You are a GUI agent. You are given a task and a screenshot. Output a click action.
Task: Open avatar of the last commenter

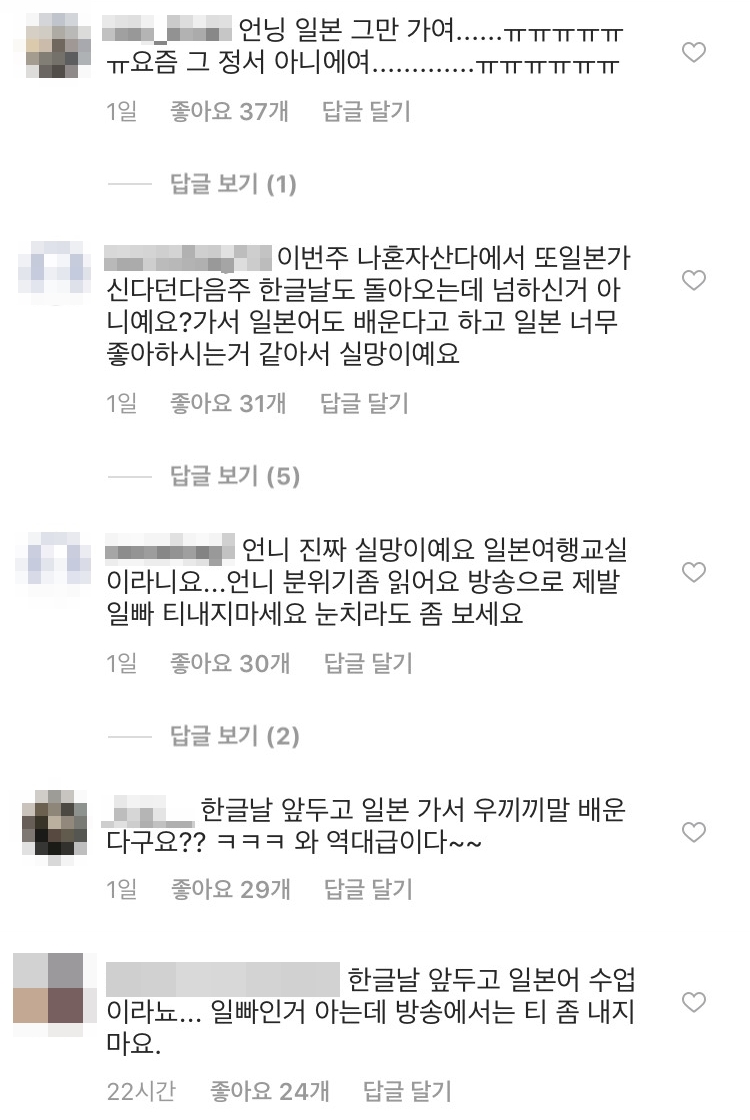point(48,989)
